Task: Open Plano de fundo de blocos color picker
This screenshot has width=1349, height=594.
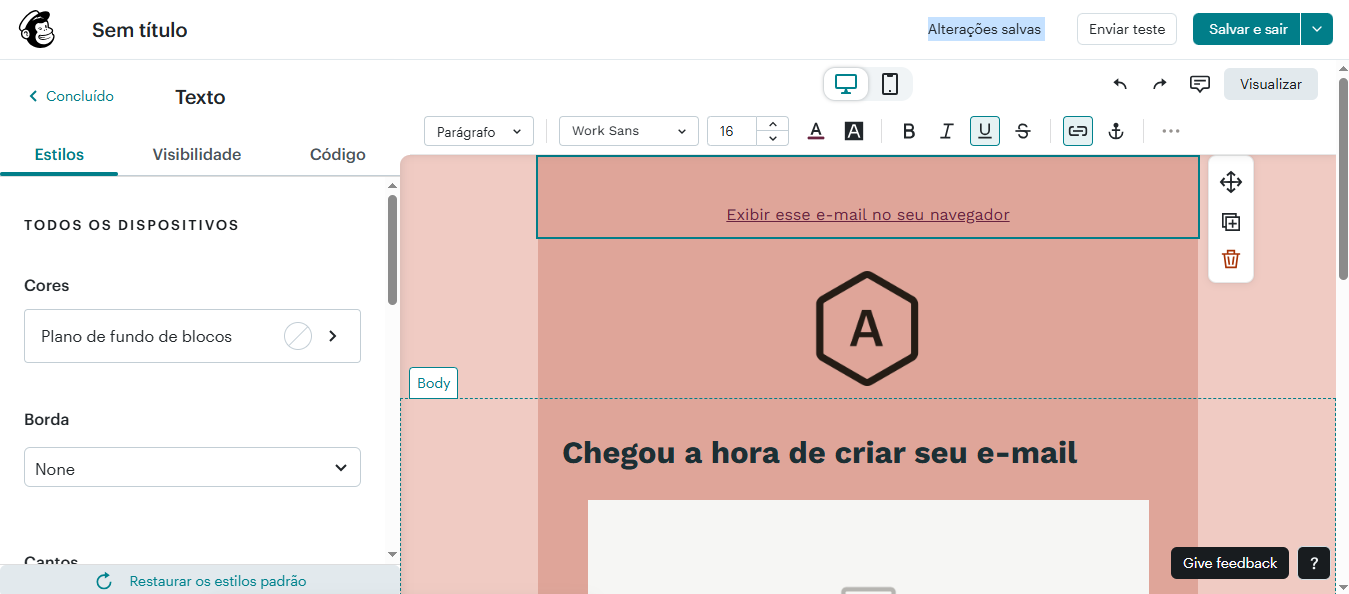Action: point(192,336)
